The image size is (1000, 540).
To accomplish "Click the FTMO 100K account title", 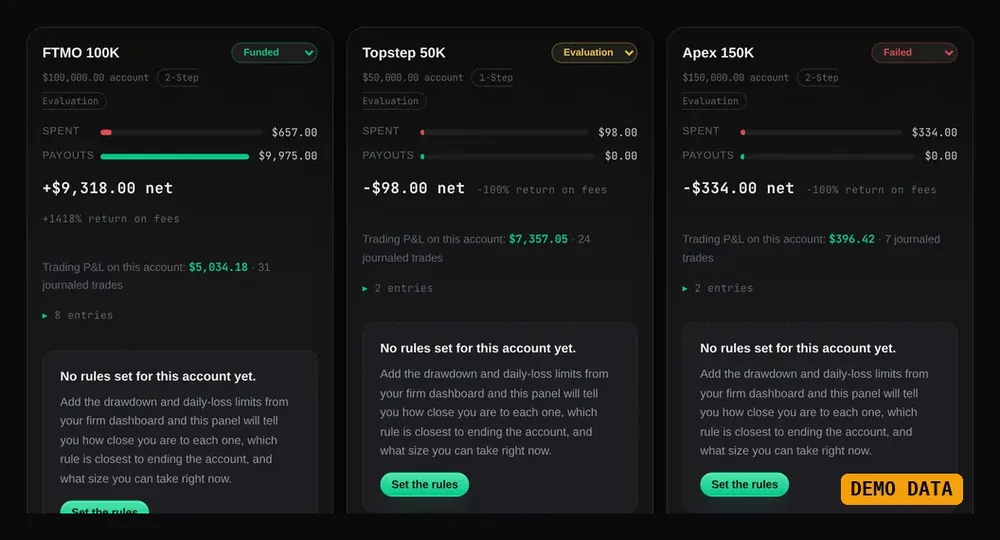I will pyautogui.click(x=80, y=53).
